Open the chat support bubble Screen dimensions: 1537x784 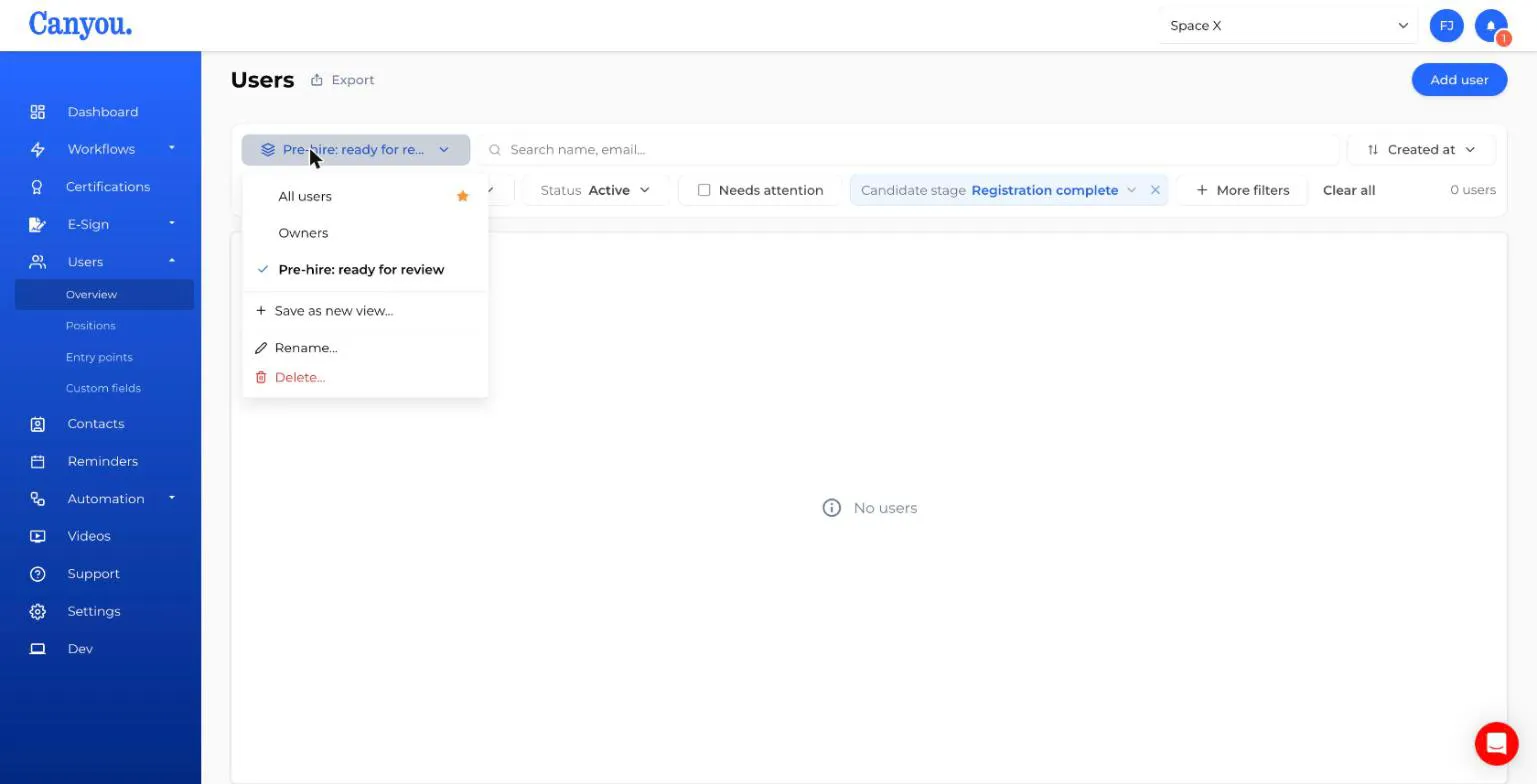point(1496,743)
